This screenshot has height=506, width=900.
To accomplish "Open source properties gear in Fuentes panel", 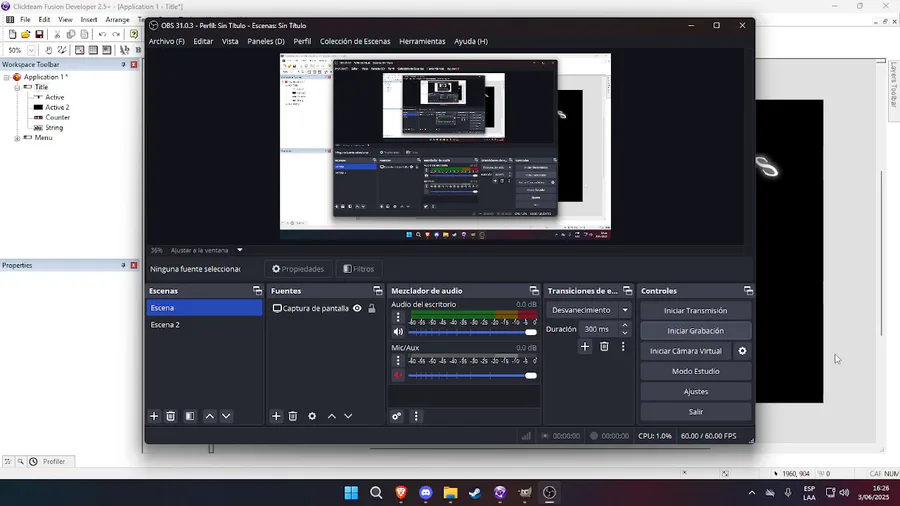I will point(312,416).
